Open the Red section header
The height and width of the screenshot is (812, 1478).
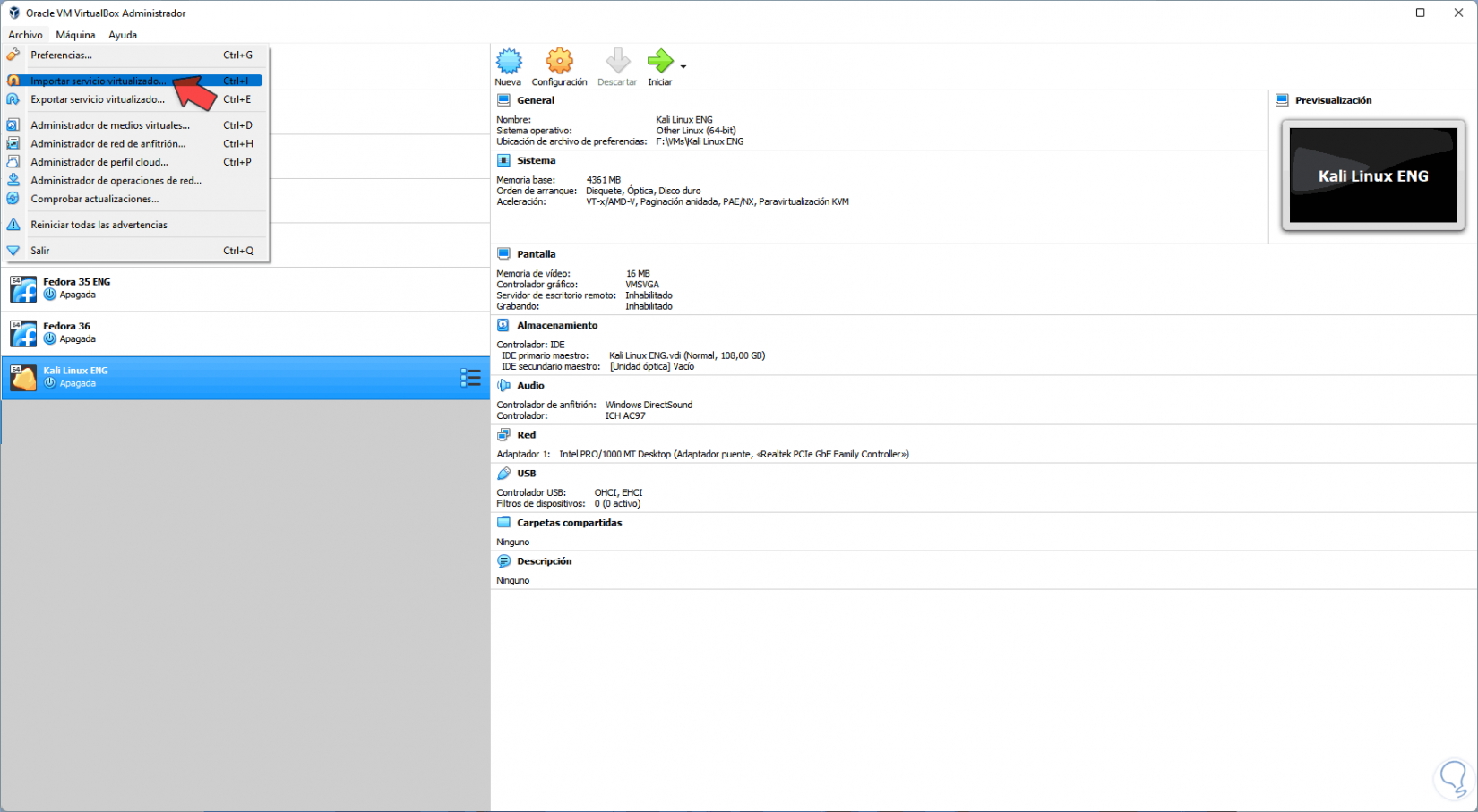click(527, 435)
